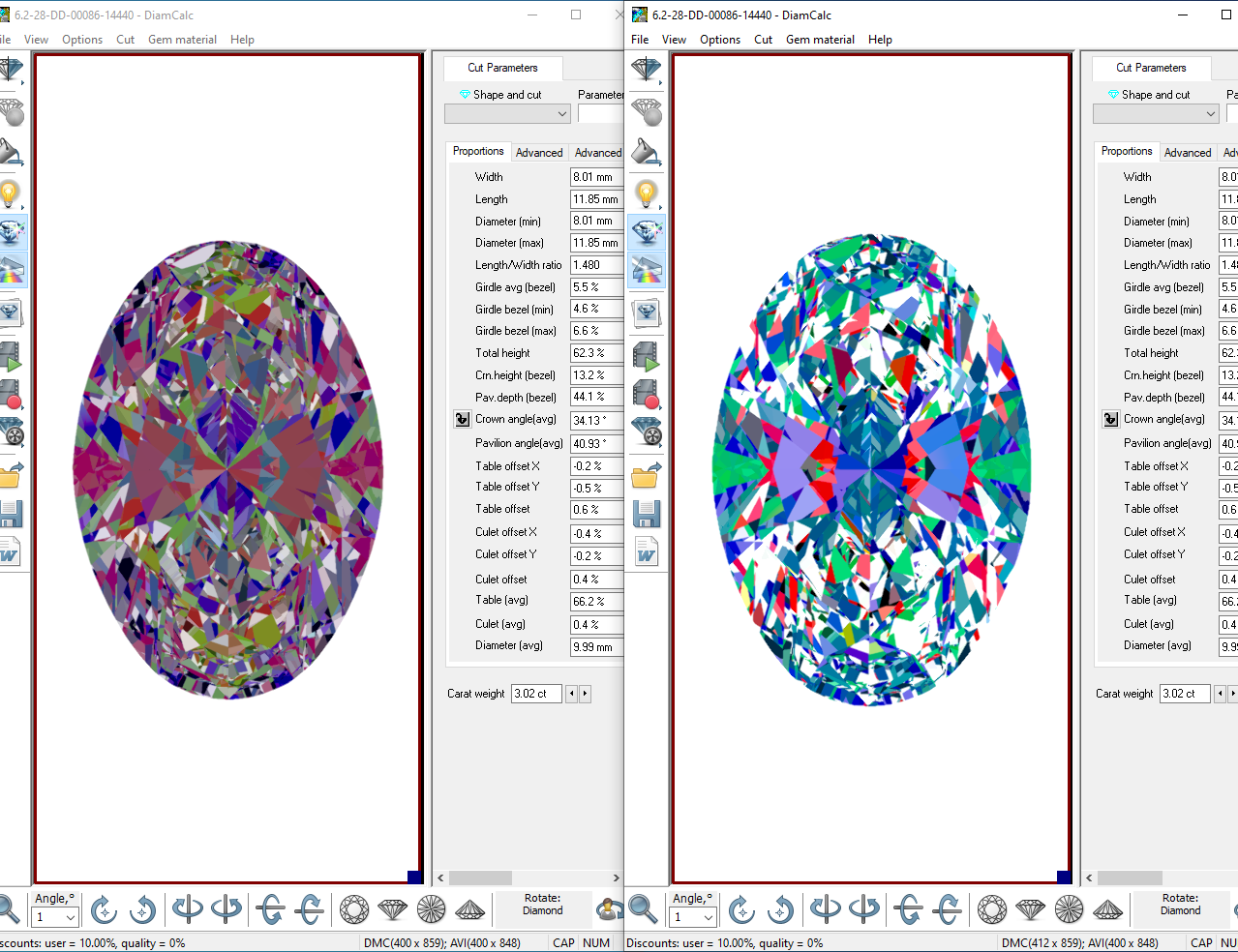The height and width of the screenshot is (952, 1238).
Task: Select Proportions tab in right window
Action: click(x=1127, y=151)
